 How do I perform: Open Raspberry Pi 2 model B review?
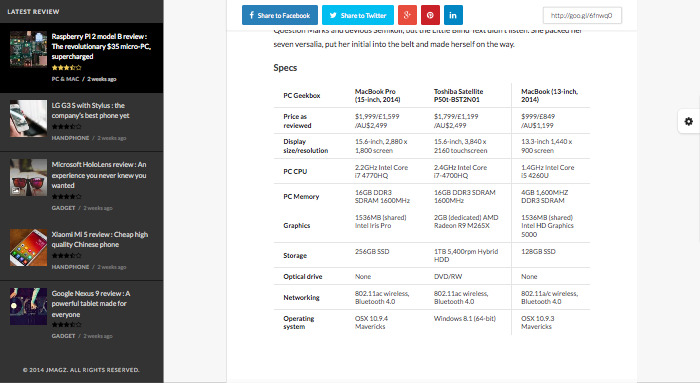(101, 46)
